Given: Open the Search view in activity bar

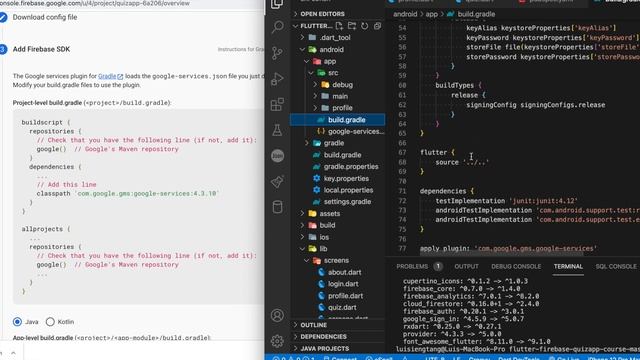Looking at the screenshot, I should click(x=277, y=27).
